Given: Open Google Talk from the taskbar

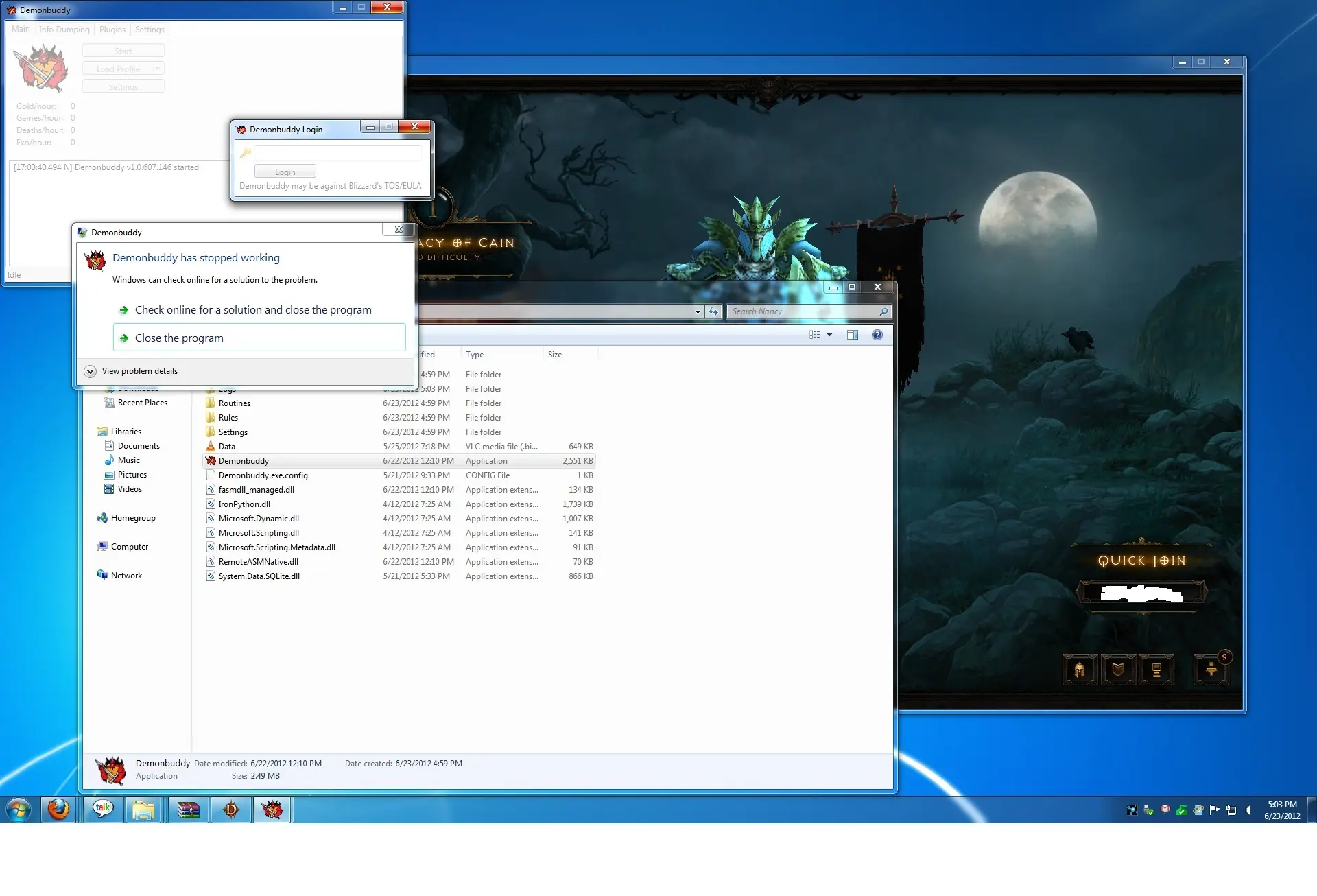Looking at the screenshot, I should tap(103, 810).
